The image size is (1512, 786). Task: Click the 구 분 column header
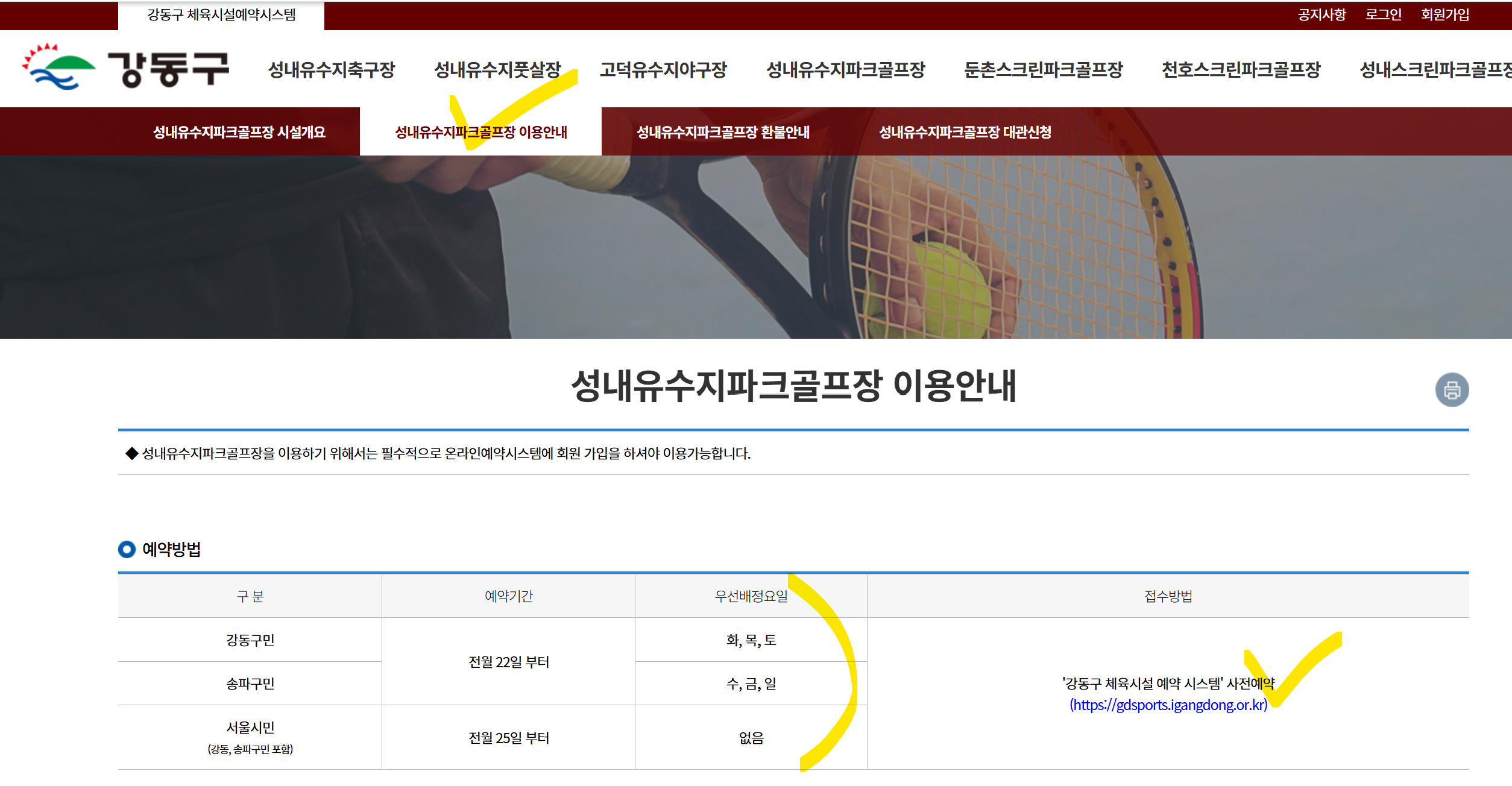coord(250,596)
